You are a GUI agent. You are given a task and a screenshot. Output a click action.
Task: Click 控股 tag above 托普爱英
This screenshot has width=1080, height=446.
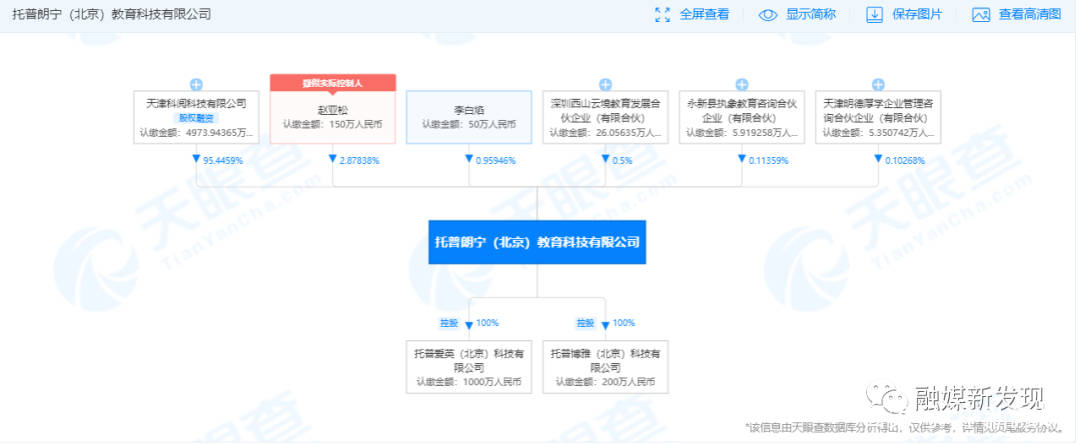pos(449,323)
